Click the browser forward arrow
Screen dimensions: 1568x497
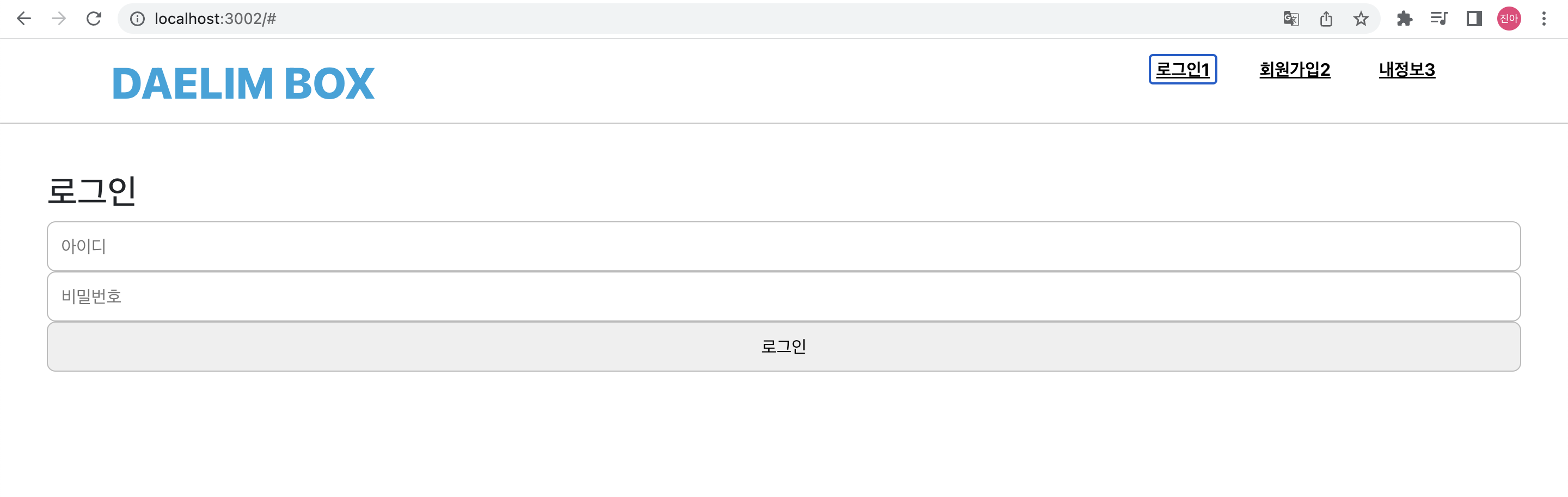[59, 19]
